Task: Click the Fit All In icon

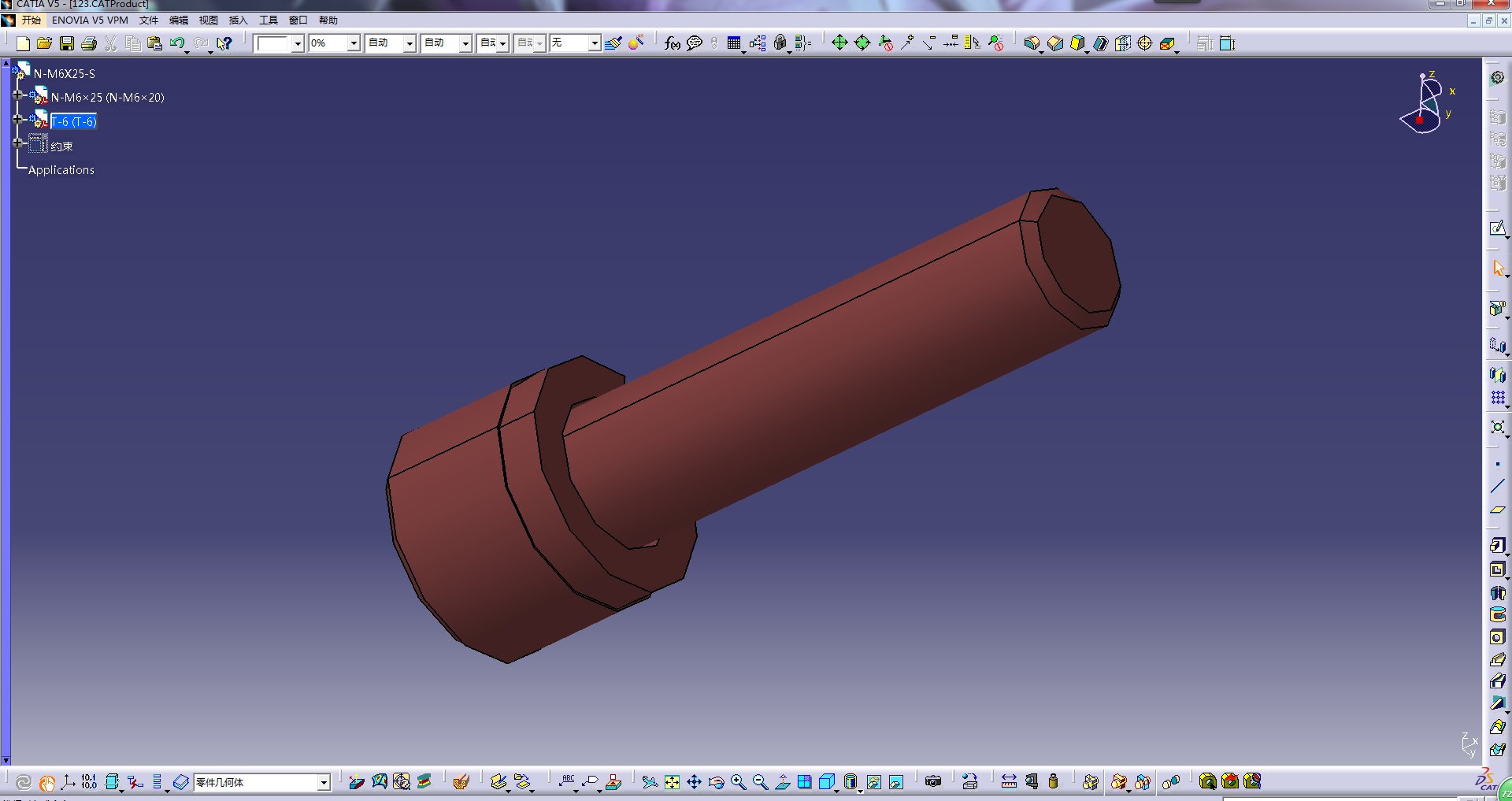Action: click(671, 781)
